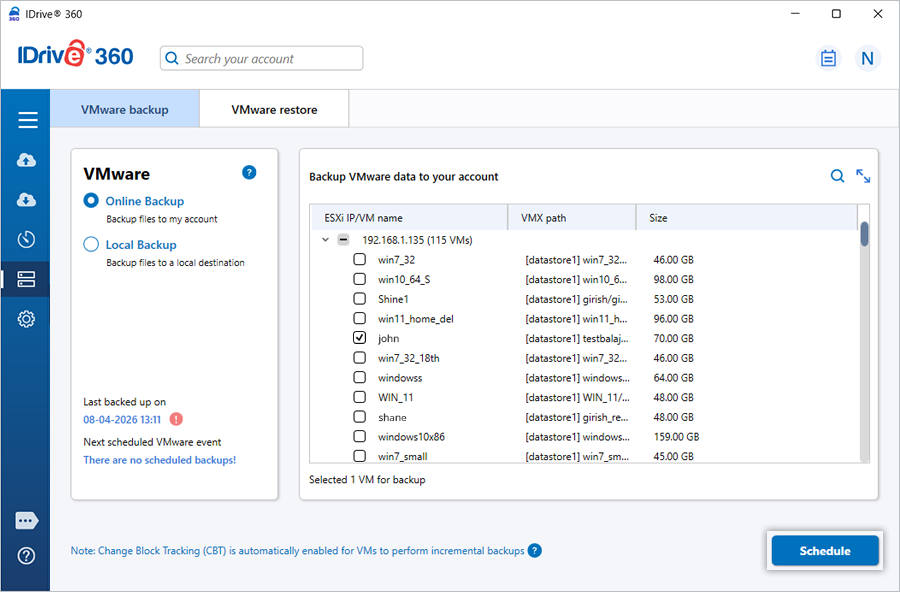
Task: Select the Local Backup radio button
Action: pos(91,244)
